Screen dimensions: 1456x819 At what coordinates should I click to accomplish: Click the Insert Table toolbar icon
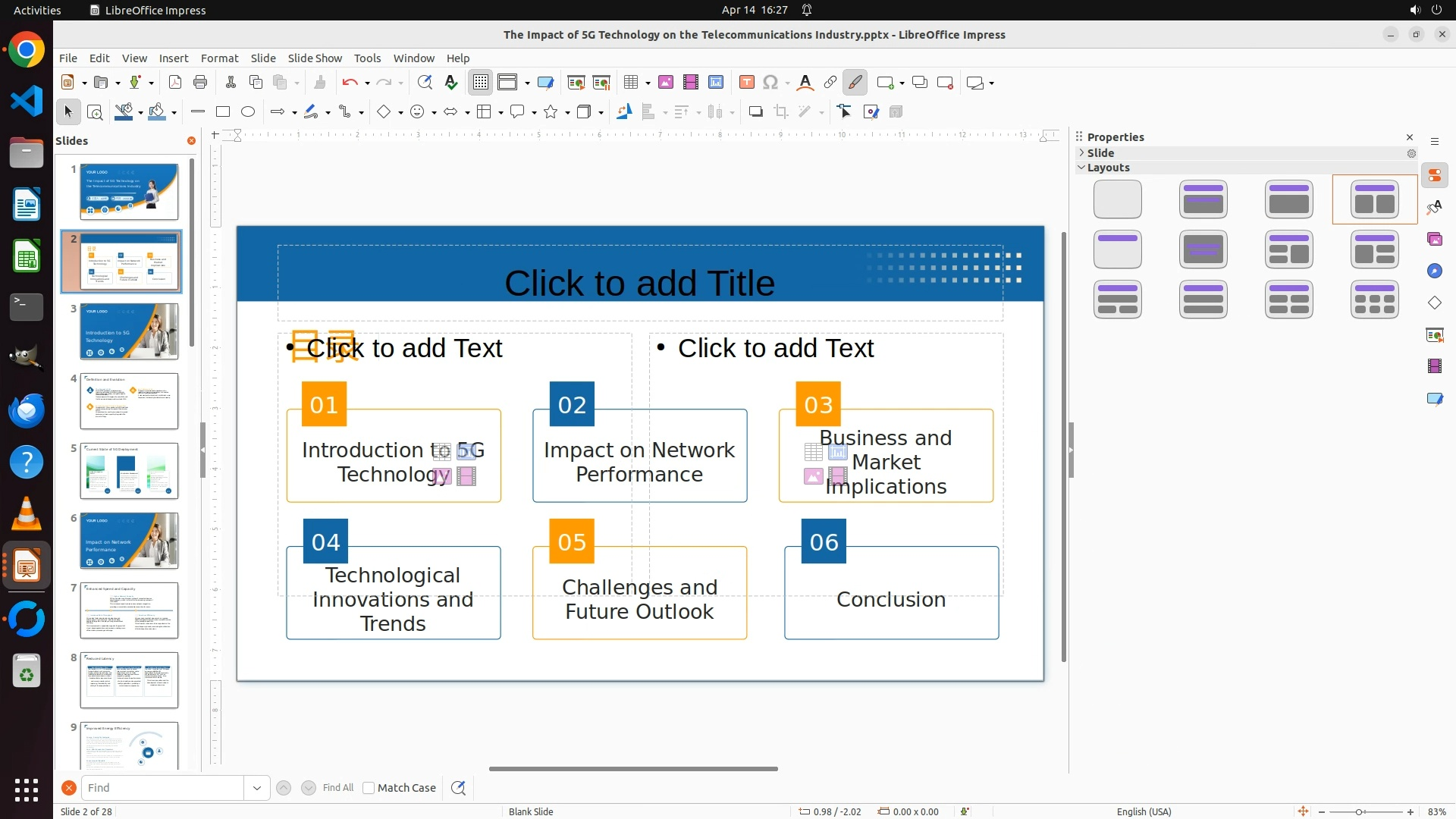click(x=631, y=83)
